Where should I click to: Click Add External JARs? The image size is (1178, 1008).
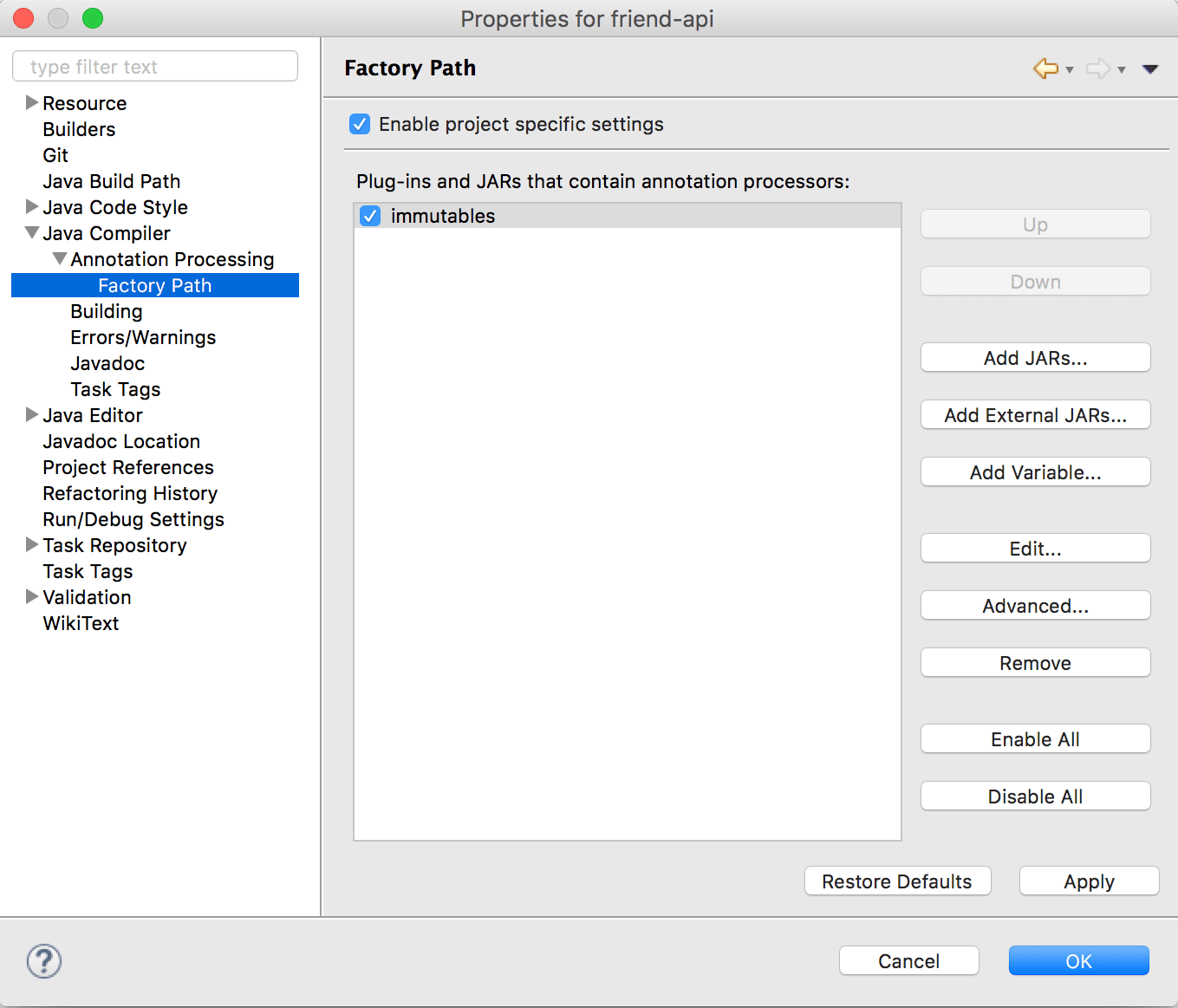[1035, 414]
